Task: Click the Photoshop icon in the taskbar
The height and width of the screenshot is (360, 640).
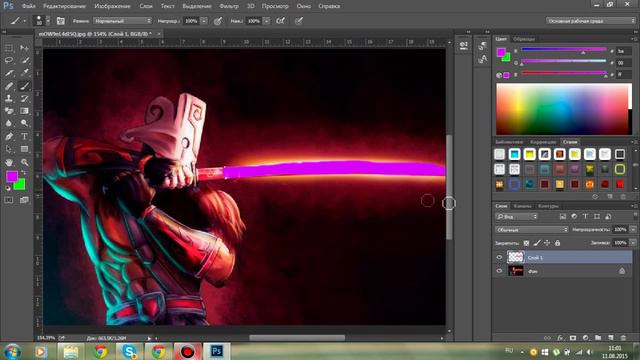Action: (x=216, y=351)
